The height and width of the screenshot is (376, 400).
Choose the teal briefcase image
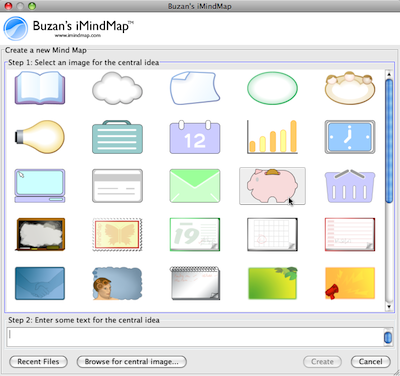[x=117, y=137]
